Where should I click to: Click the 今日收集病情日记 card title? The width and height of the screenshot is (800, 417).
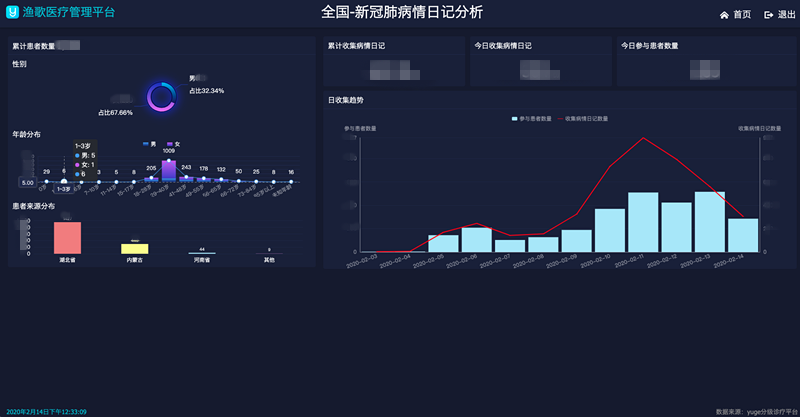click(503, 46)
